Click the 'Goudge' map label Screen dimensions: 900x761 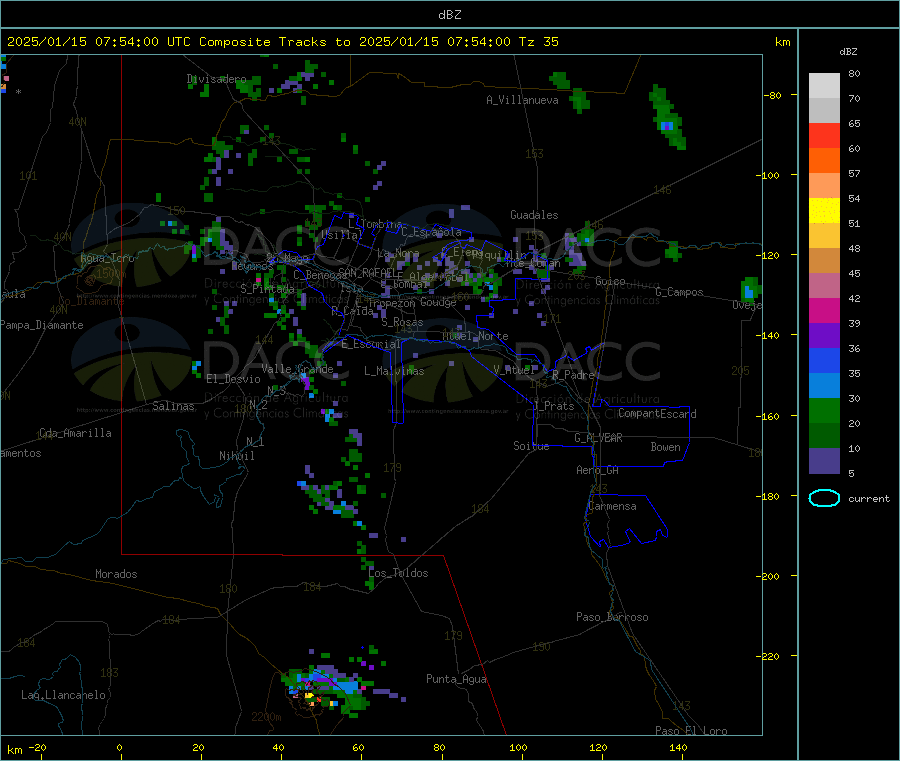click(x=438, y=302)
